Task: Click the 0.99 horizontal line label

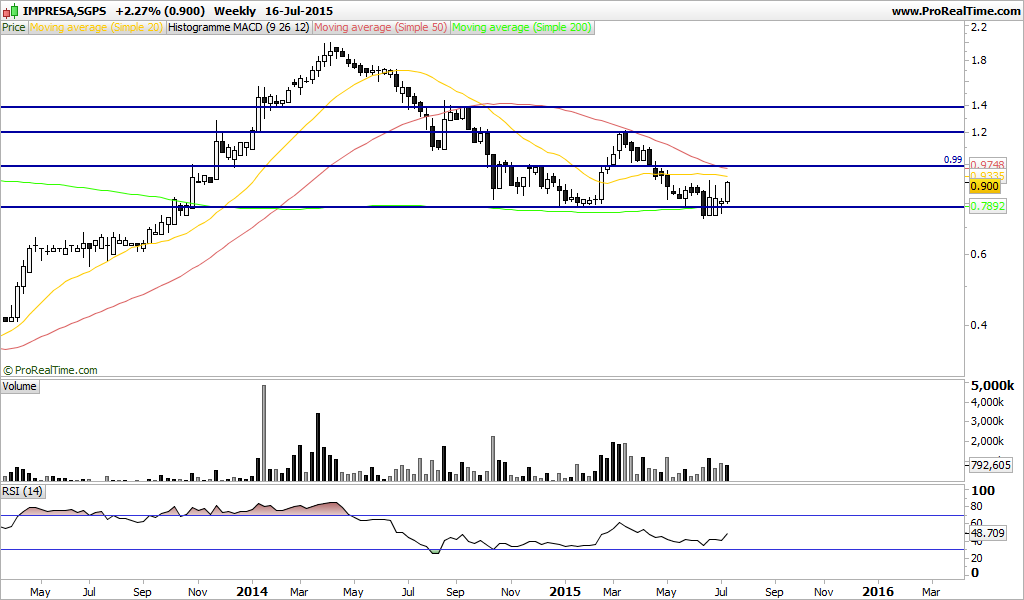Action: click(x=953, y=159)
